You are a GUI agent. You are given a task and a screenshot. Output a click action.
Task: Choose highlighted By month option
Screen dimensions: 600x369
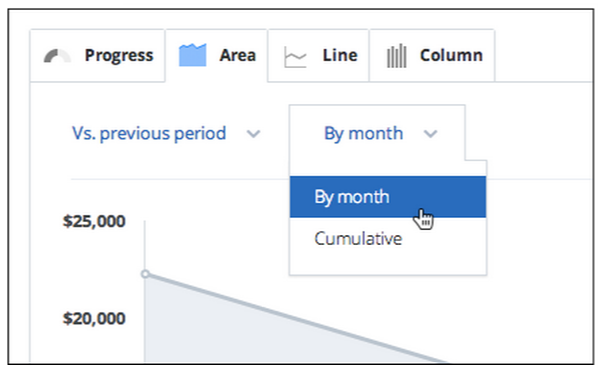coord(388,197)
